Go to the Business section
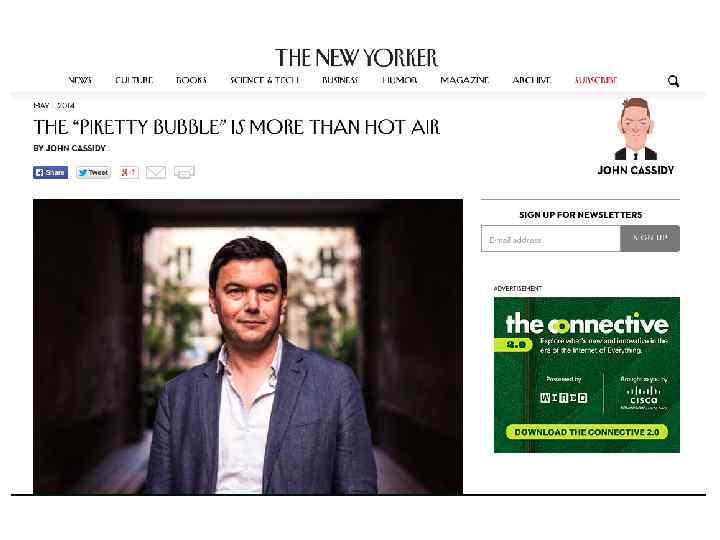 point(340,80)
